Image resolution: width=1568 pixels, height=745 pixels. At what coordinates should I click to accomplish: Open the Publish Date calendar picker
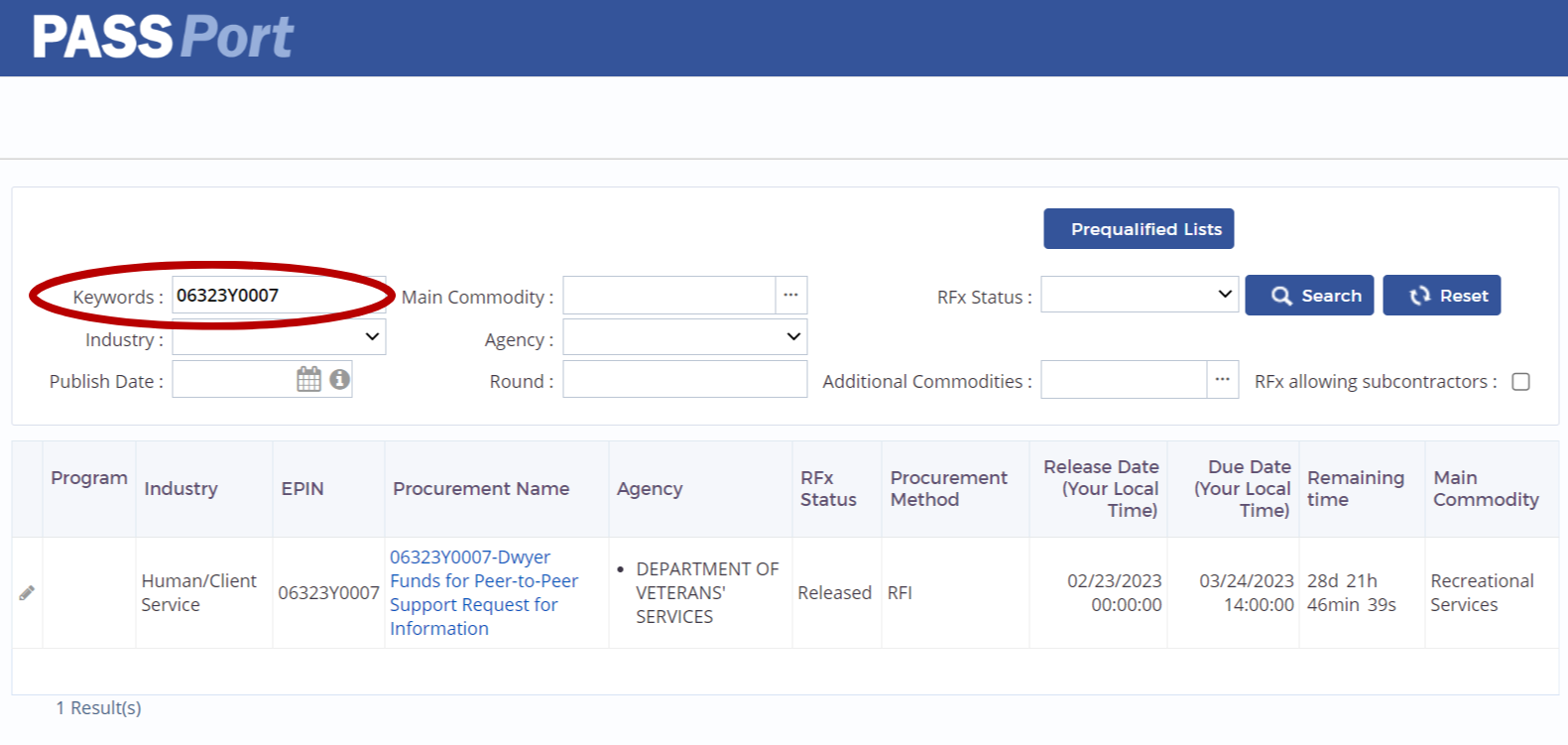click(x=308, y=379)
